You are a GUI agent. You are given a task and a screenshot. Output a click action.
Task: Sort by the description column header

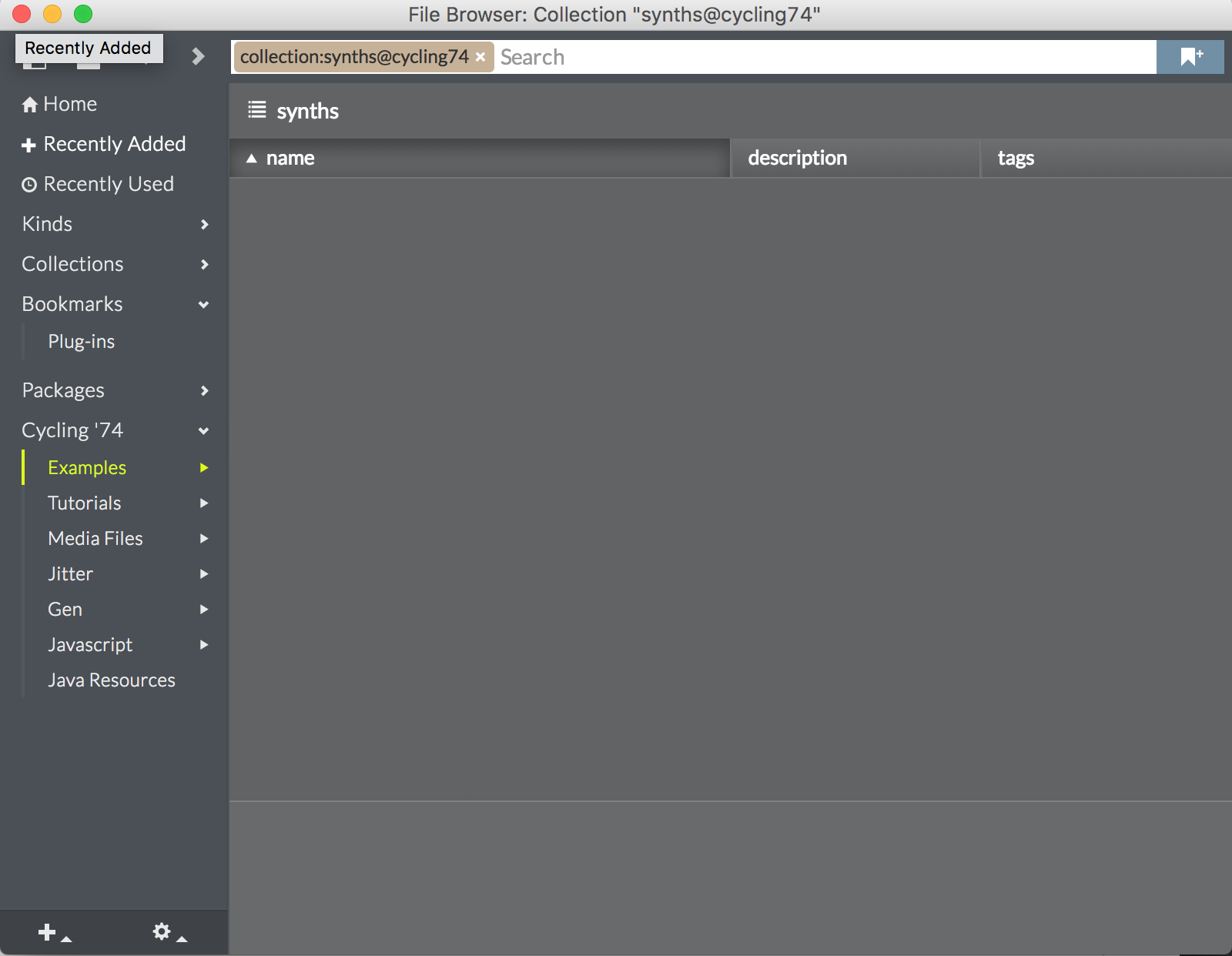click(x=797, y=158)
